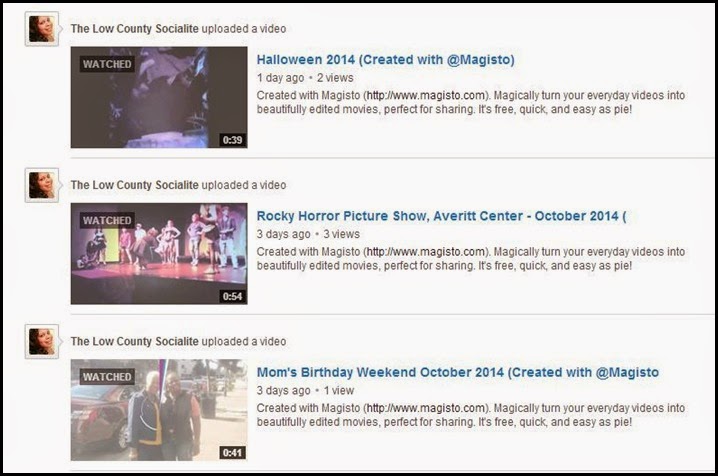Click the channel name above the Rocky Horror video

135,185
